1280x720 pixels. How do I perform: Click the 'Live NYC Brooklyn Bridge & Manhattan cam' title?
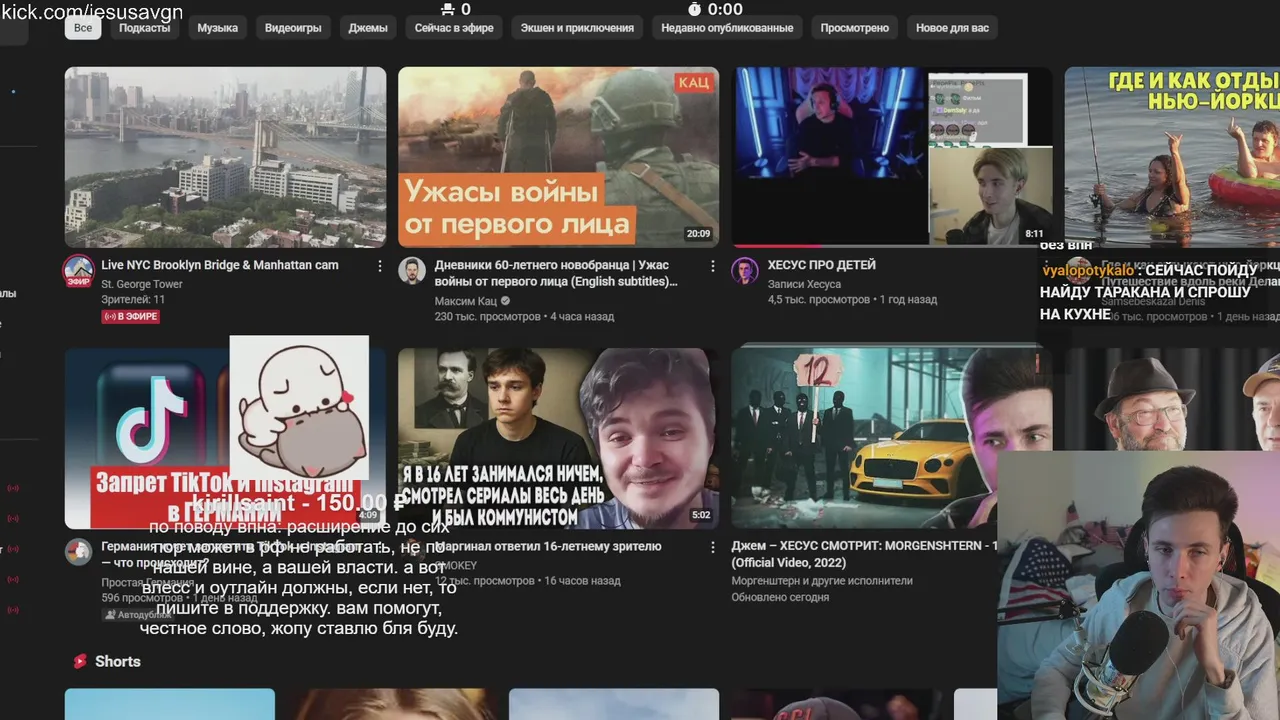tap(220, 265)
